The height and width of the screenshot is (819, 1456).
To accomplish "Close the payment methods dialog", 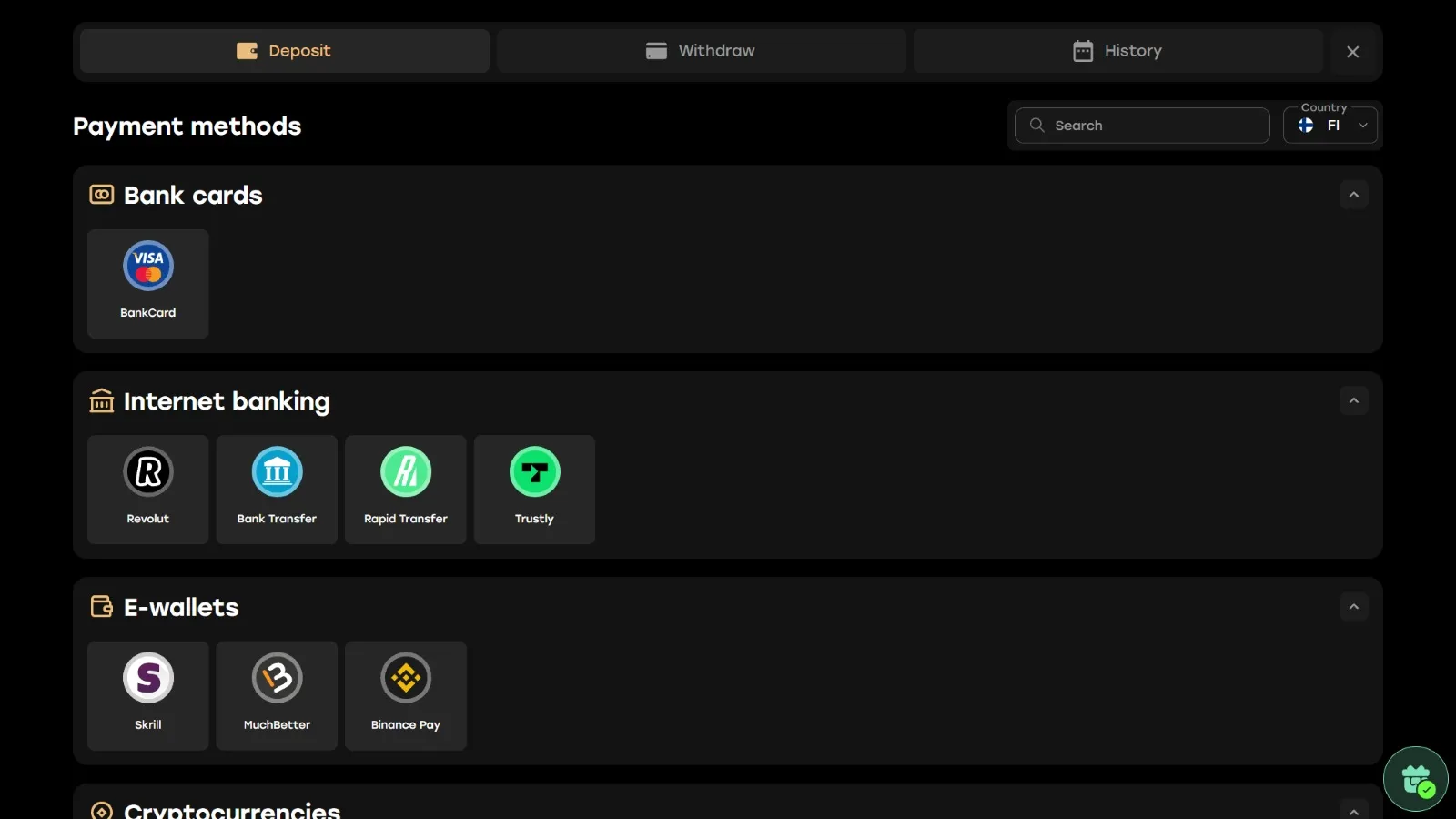I will tap(1352, 52).
